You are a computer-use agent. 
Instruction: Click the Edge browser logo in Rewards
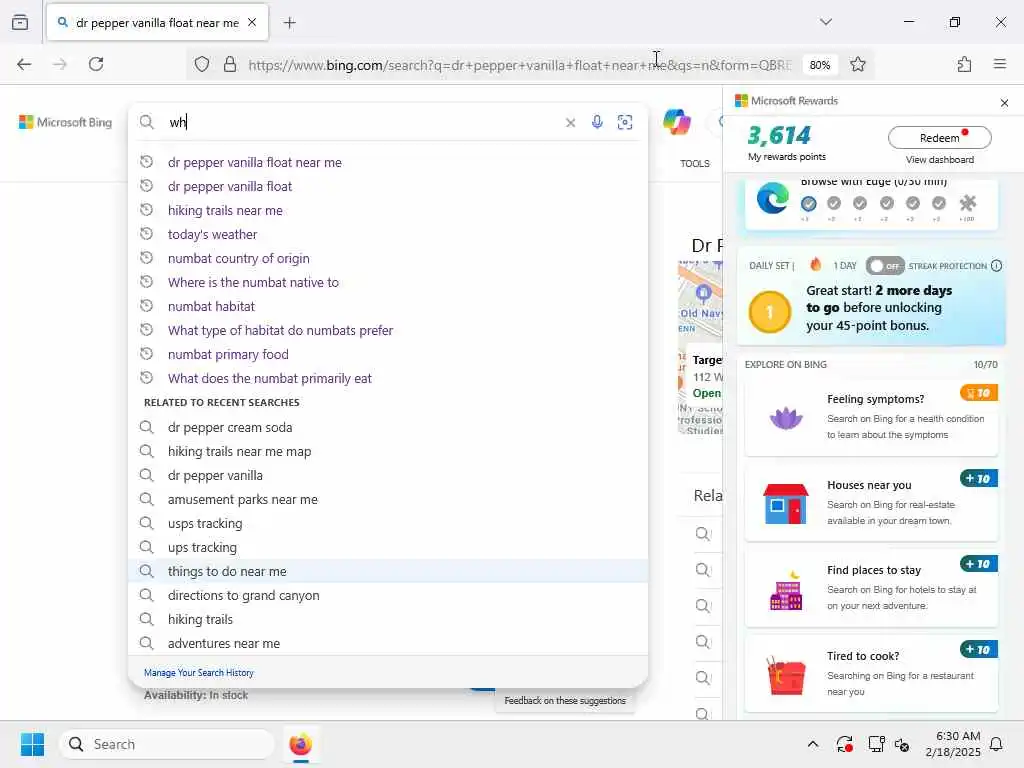(772, 199)
